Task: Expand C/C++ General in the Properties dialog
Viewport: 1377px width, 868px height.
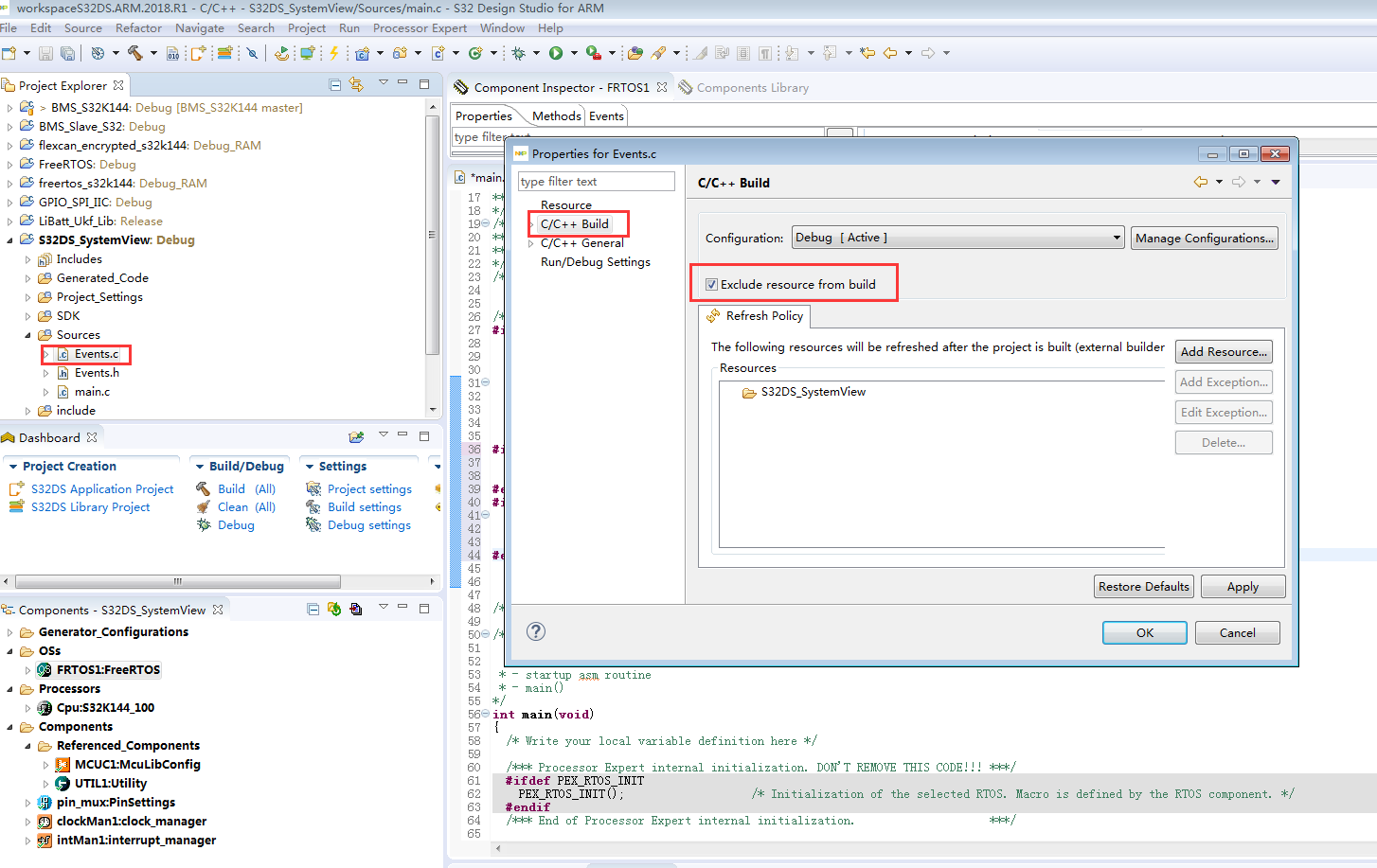Action: [532, 242]
